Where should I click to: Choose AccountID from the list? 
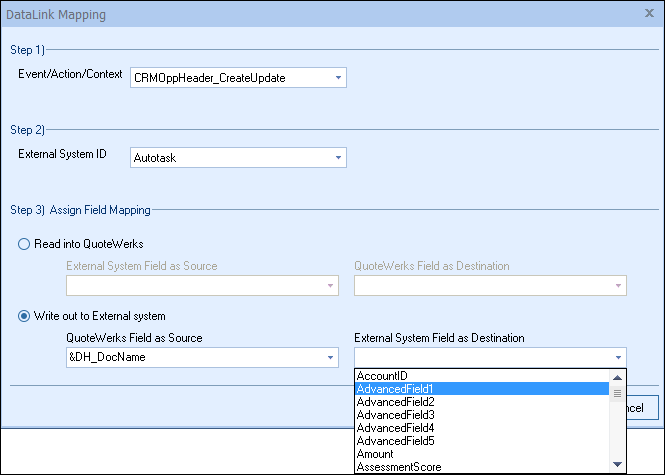(482, 376)
